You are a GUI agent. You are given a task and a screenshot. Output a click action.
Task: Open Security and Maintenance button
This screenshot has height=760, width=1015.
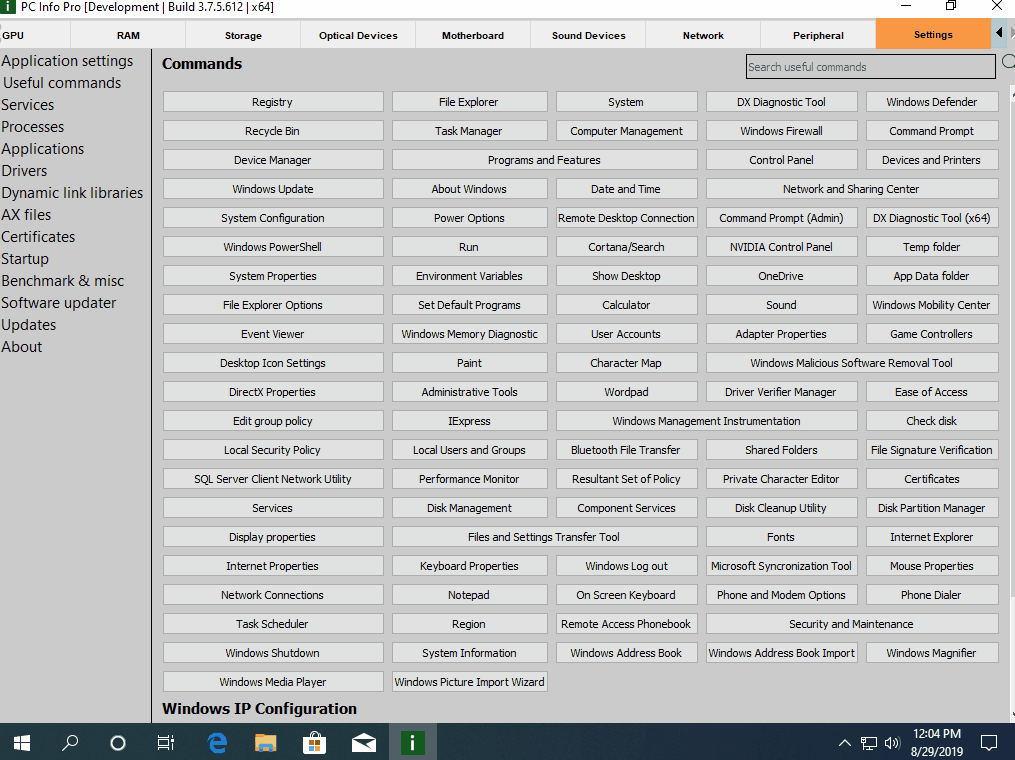click(852, 624)
